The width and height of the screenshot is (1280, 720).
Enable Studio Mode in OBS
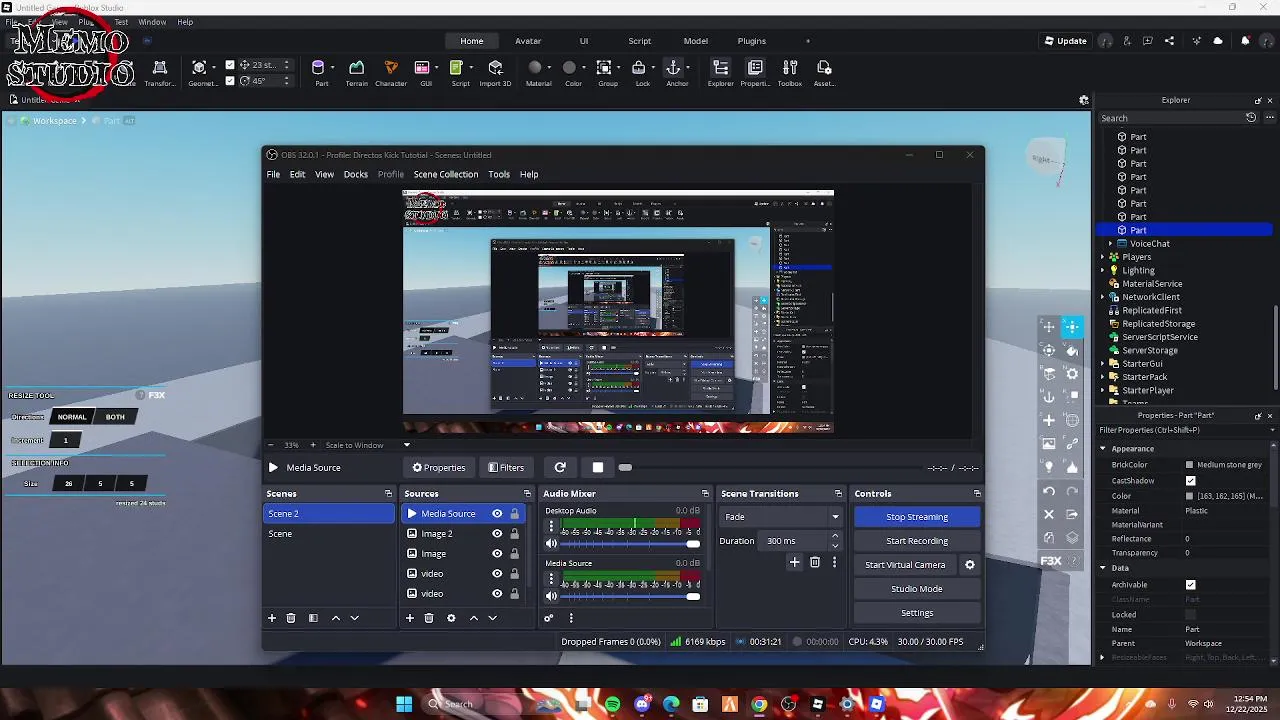[917, 589]
